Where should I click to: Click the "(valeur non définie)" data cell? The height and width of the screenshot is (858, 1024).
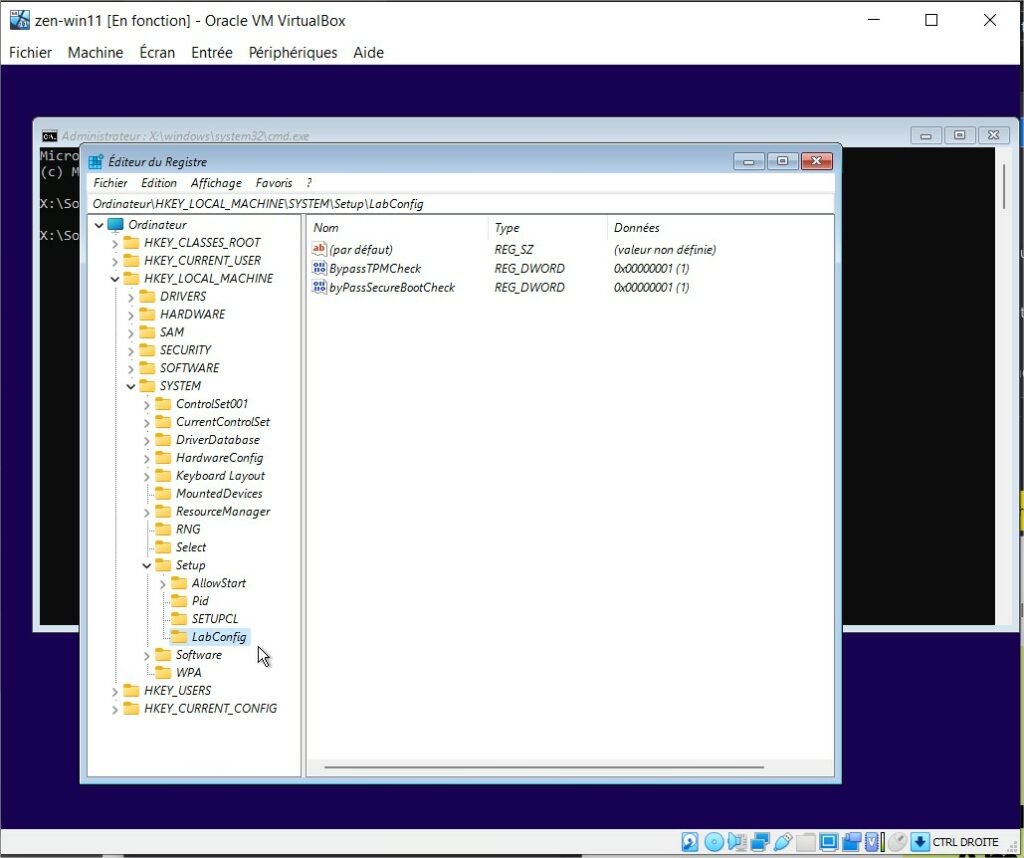point(665,249)
